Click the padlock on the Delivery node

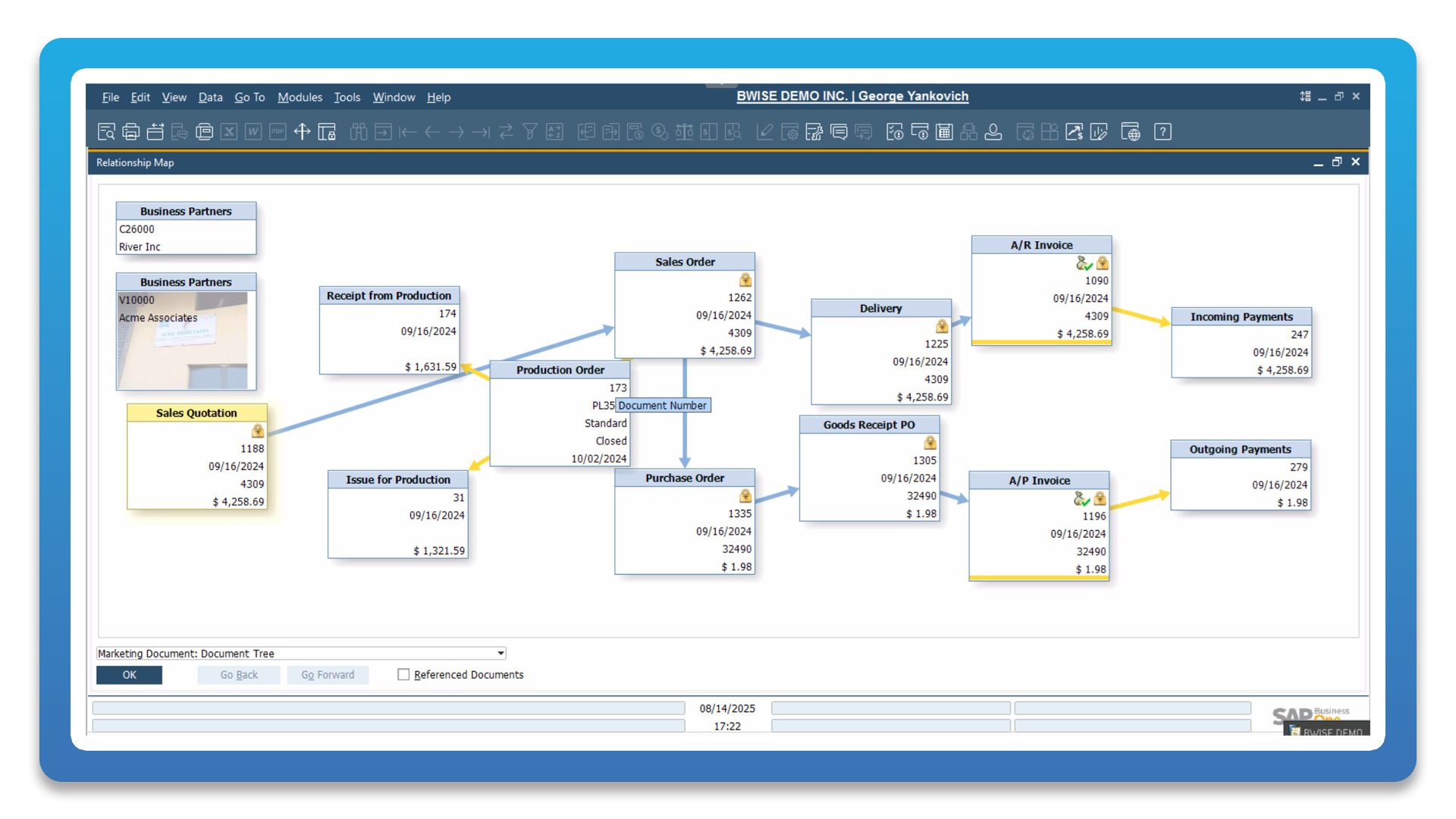[940, 325]
